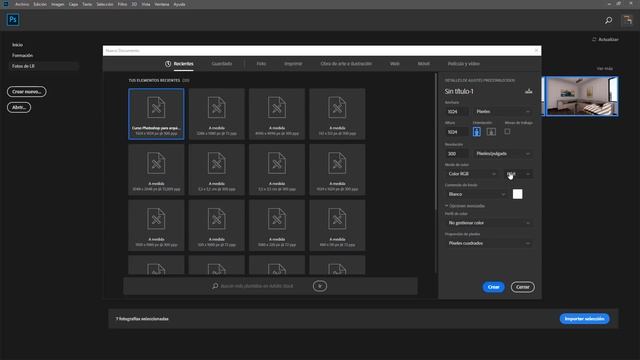Select the A medida 4096 x 4096 preset

pos(277,114)
